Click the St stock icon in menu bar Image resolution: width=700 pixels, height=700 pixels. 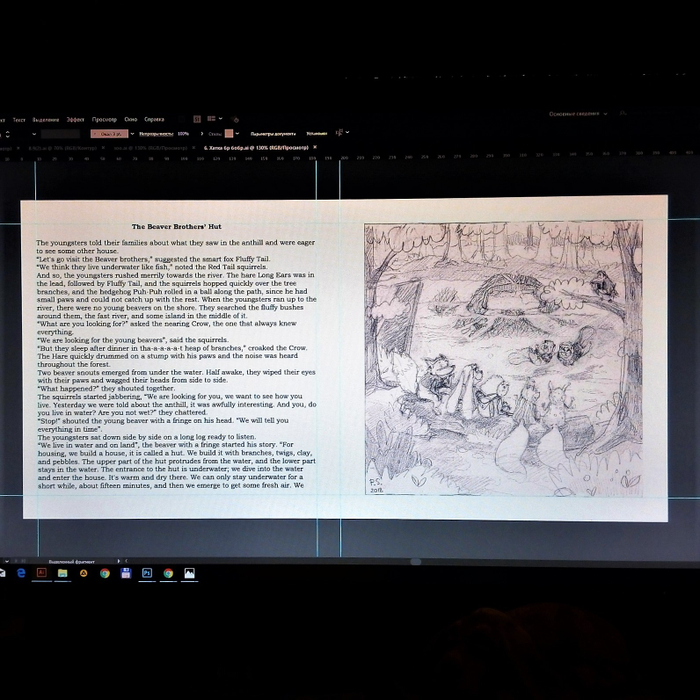197,119
